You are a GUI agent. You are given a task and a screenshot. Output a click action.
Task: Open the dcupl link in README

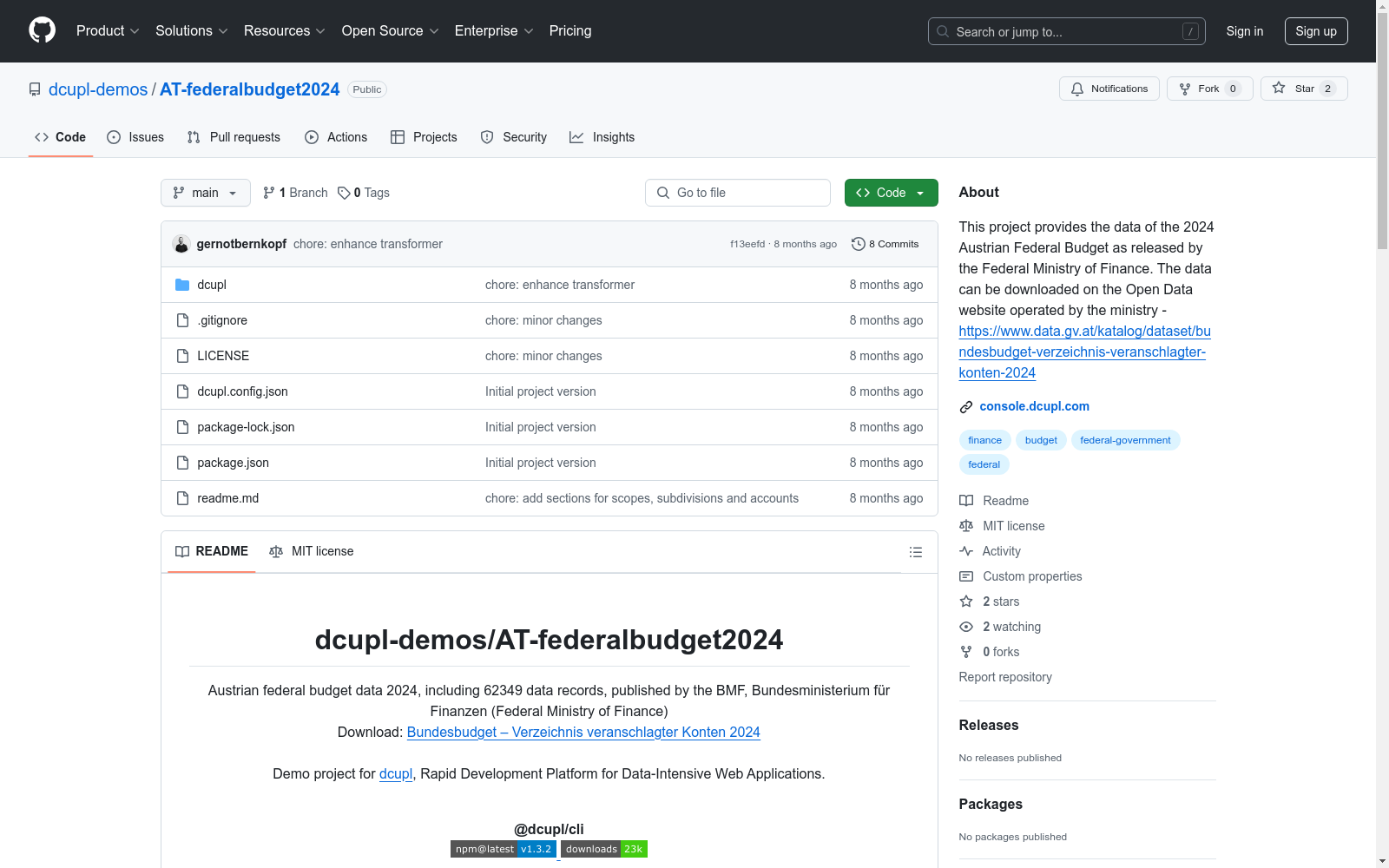pyautogui.click(x=396, y=773)
